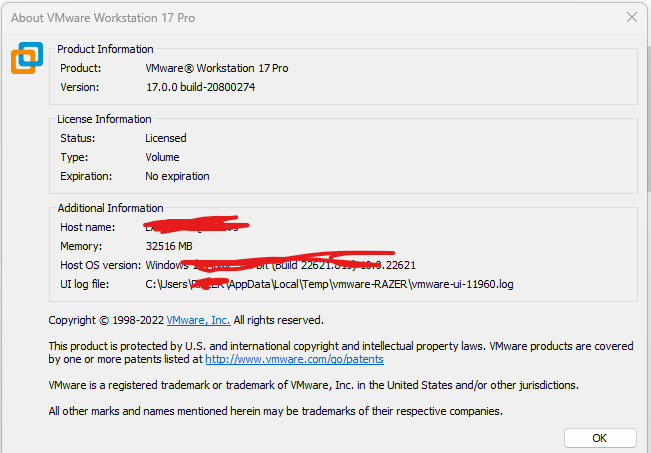Click the dialog title bar text
The image size is (651, 453).
point(103,18)
